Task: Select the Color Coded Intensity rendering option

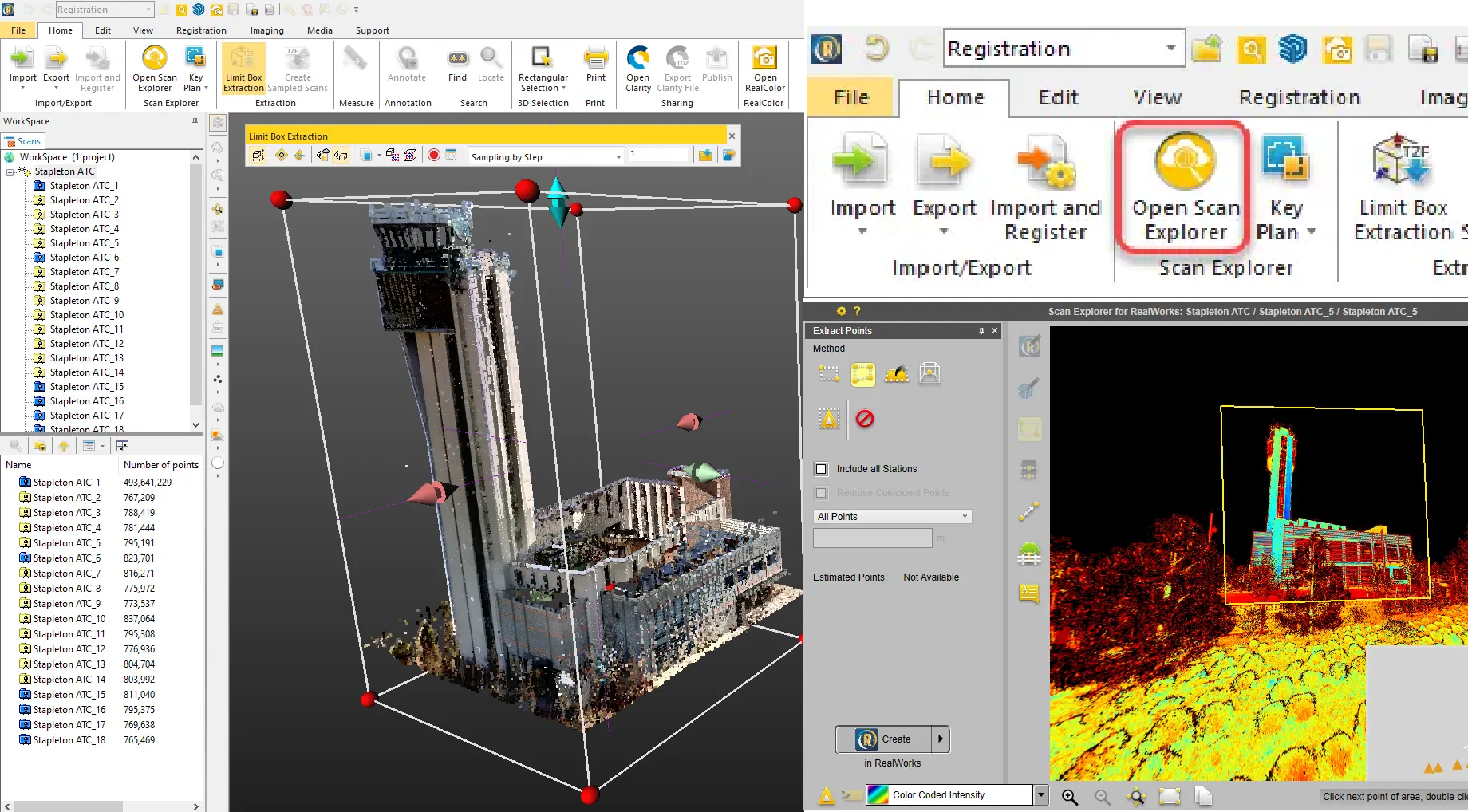Action: pyautogui.click(x=949, y=794)
